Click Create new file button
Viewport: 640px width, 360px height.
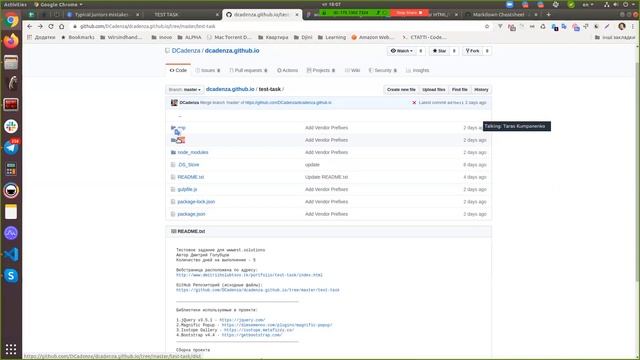coord(401,89)
